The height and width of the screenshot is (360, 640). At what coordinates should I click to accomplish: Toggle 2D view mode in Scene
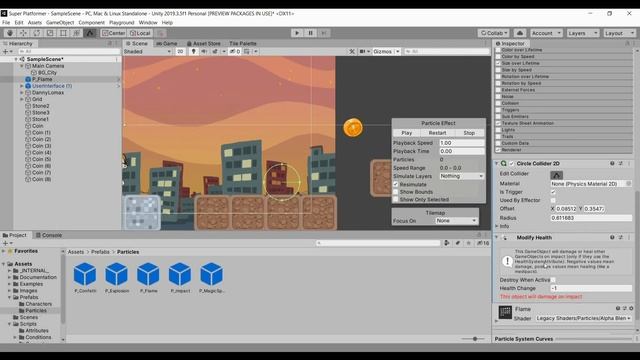[x=180, y=51]
